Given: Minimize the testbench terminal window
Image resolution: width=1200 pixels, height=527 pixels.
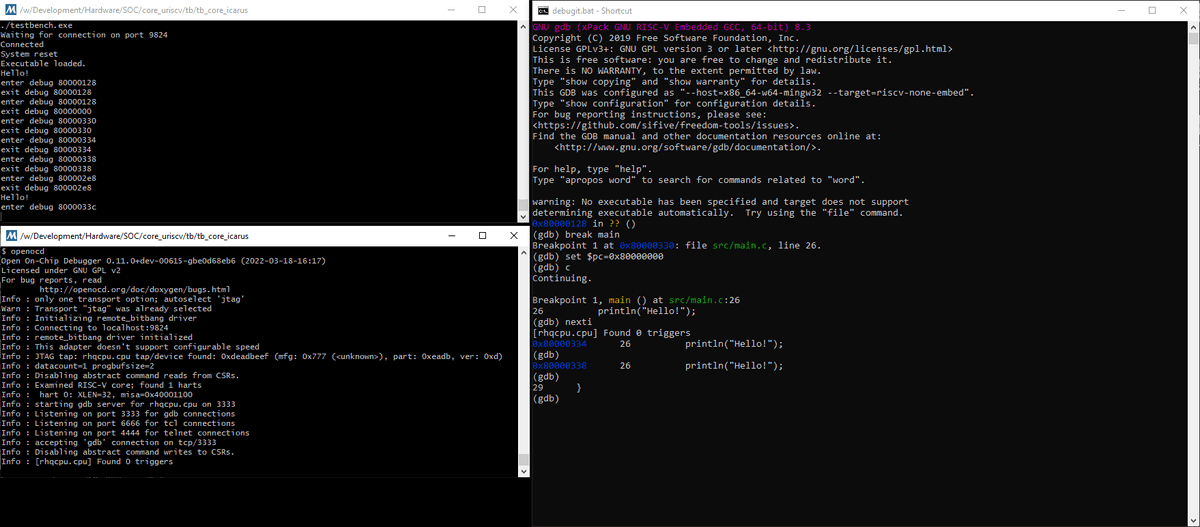Looking at the screenshot, I should click(445, 10).
